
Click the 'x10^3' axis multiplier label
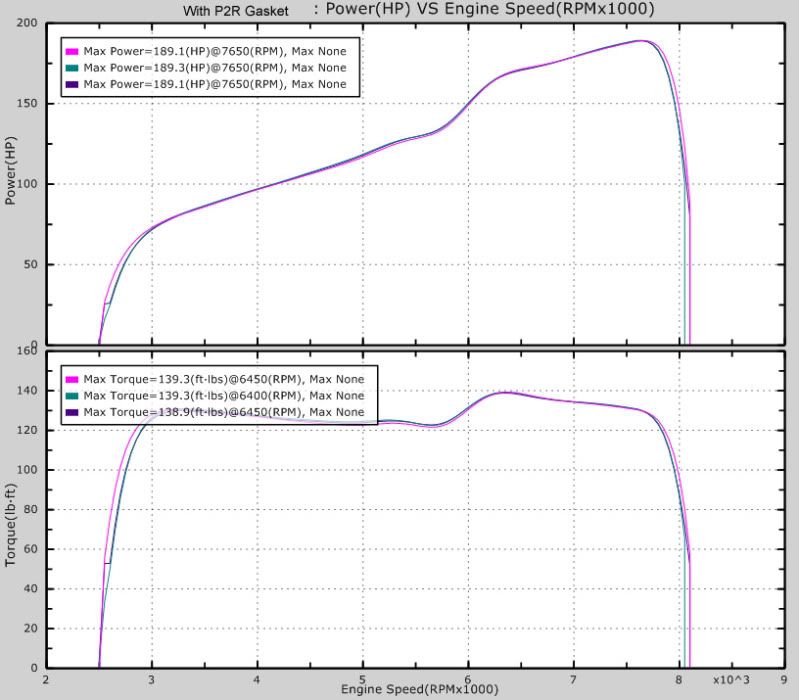coord(731,680)
